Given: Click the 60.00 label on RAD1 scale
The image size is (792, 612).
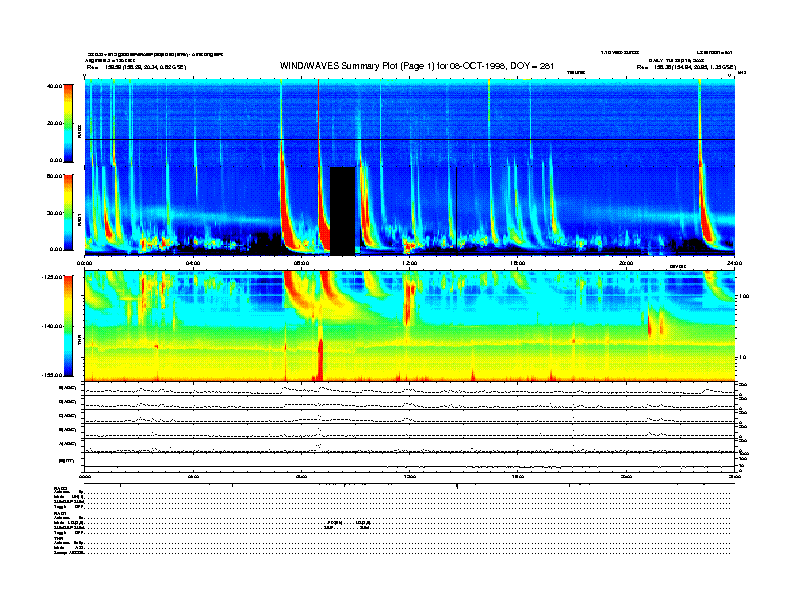Looking at the screenshot, I should (54, 176).
